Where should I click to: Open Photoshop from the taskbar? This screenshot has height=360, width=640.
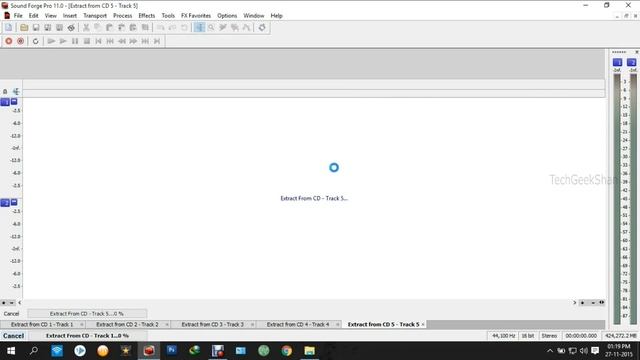pyautogui.click(x=172, y=351)
